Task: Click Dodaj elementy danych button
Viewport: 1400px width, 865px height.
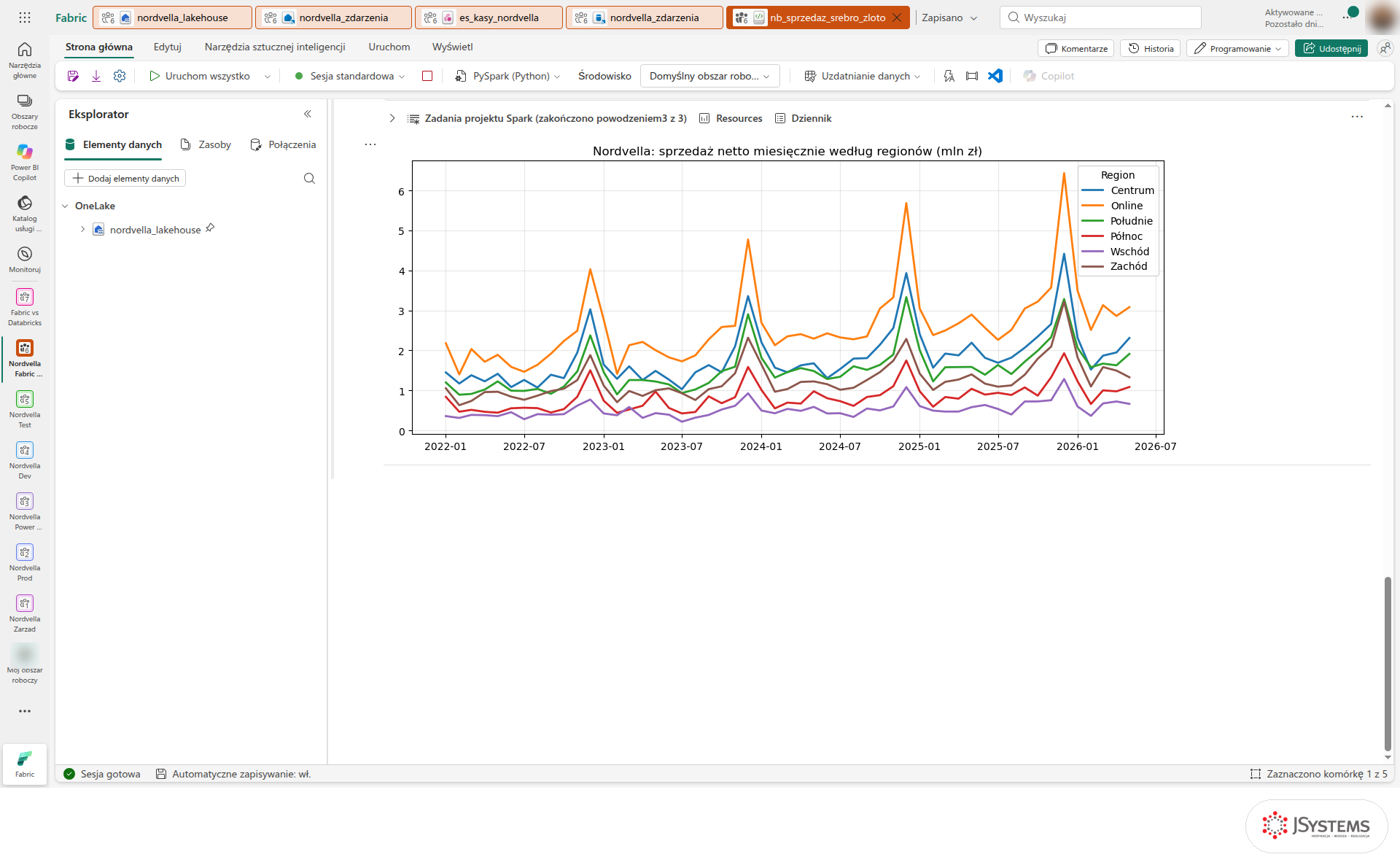Action: [x=125, y=179]
